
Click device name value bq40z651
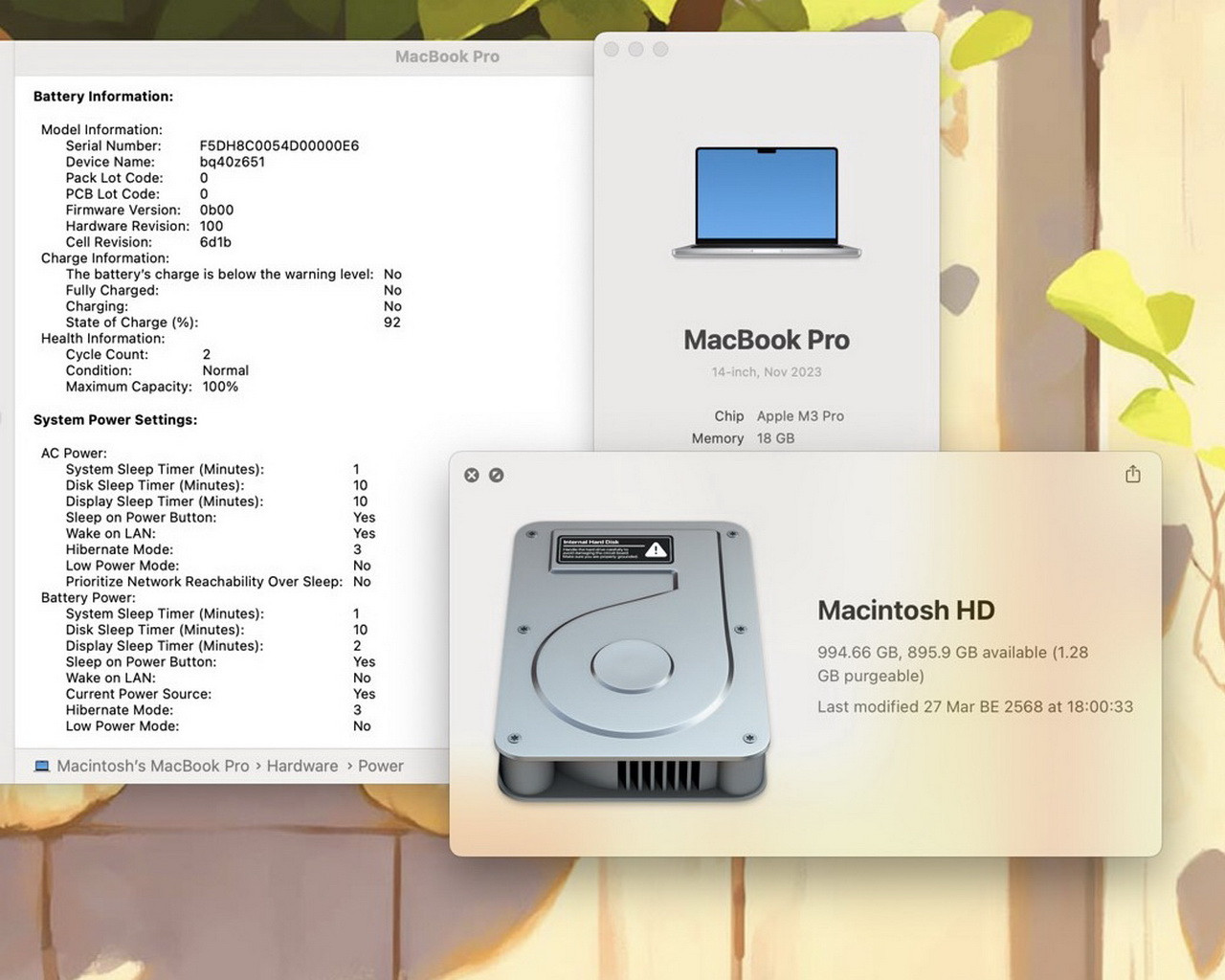(x=233, y=162)
